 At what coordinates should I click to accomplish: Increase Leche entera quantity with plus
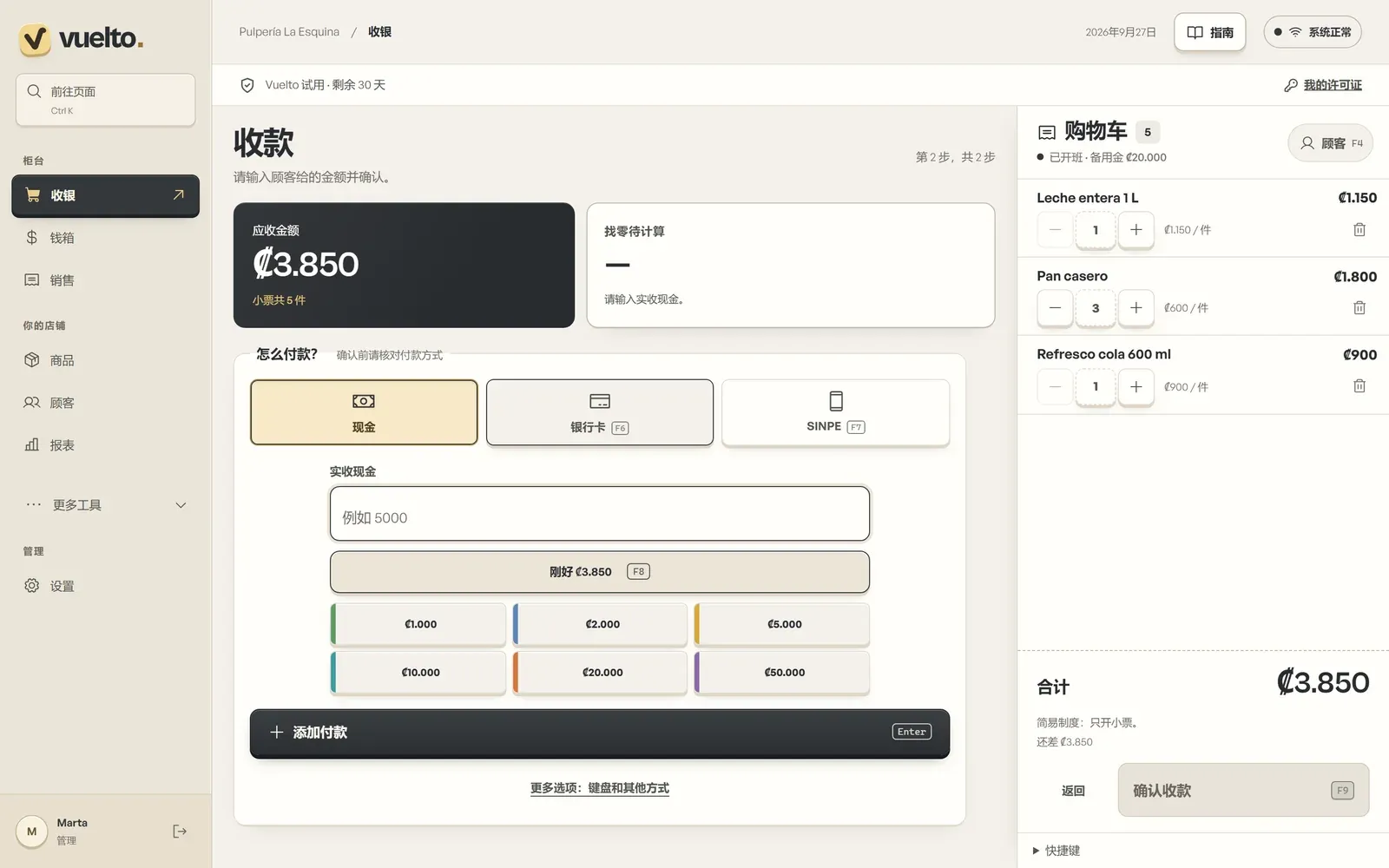[x=1136, y=230]
